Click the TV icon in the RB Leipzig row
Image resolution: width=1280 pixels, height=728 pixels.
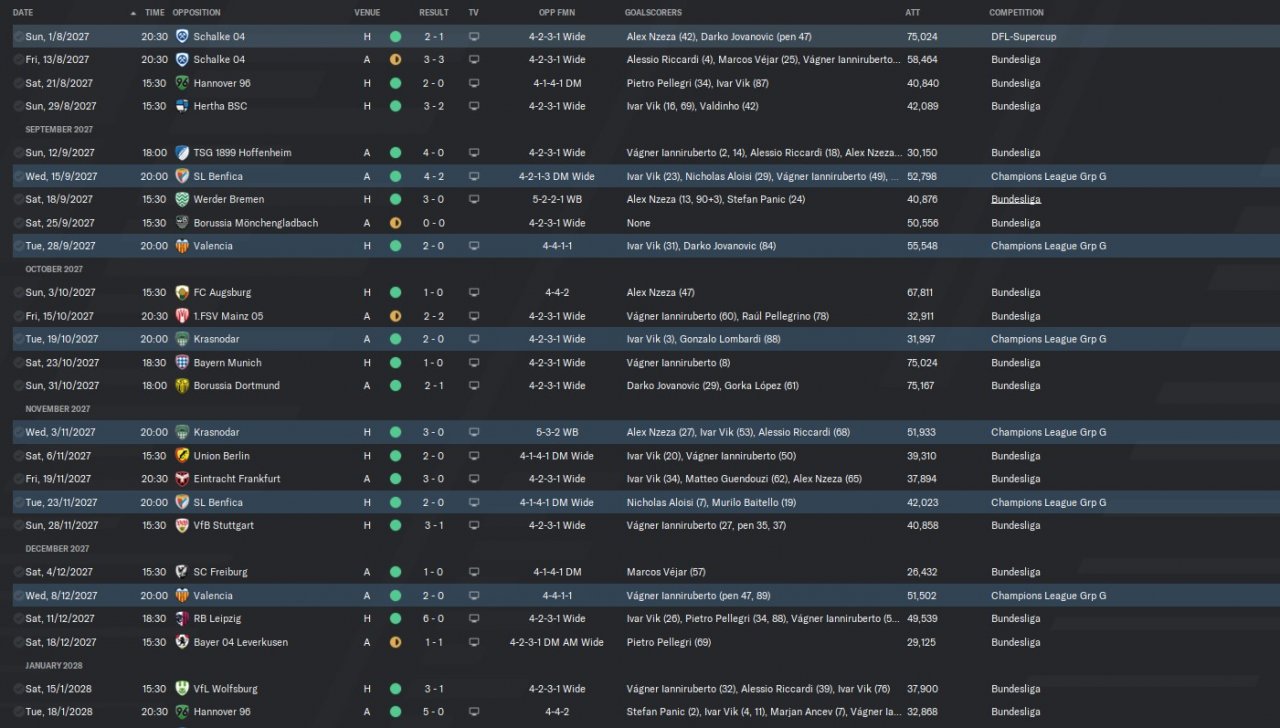click(x=474, y=619)
